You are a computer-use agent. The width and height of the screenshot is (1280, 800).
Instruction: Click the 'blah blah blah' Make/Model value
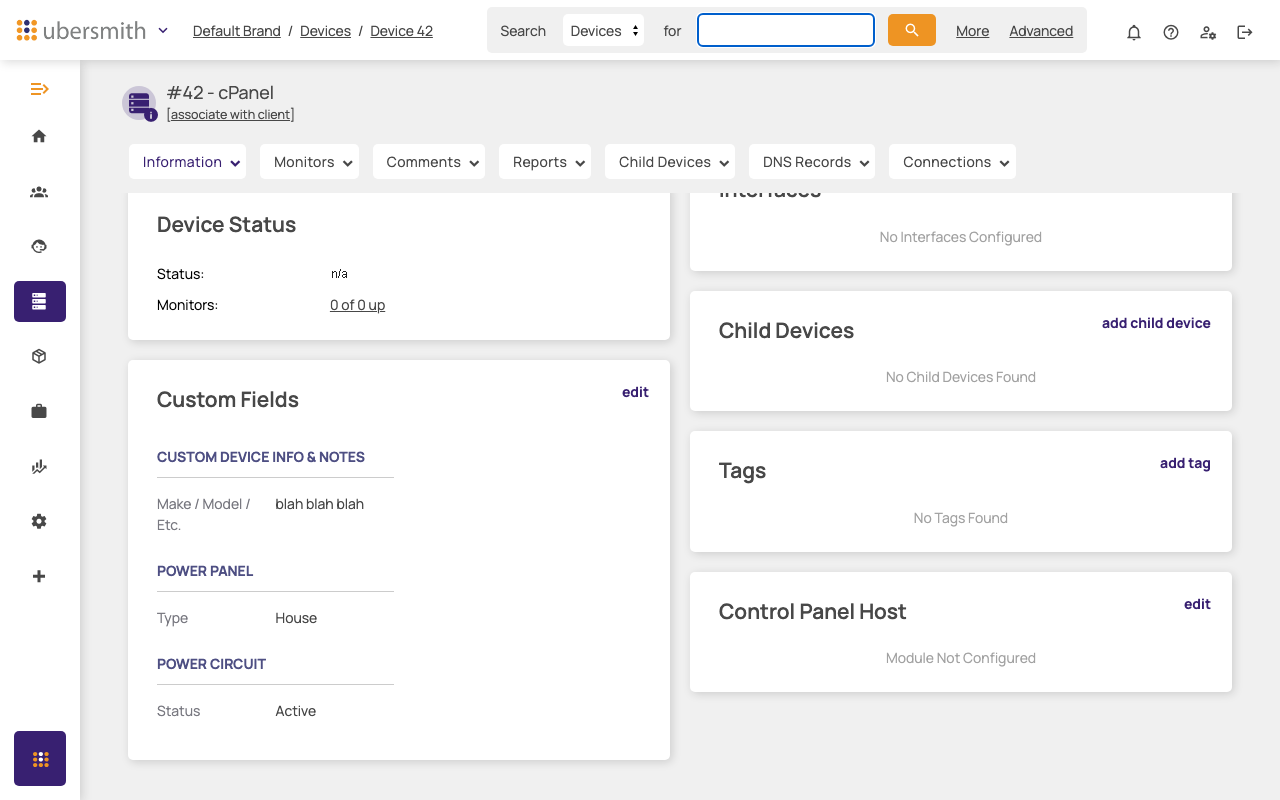coord(320,504)
